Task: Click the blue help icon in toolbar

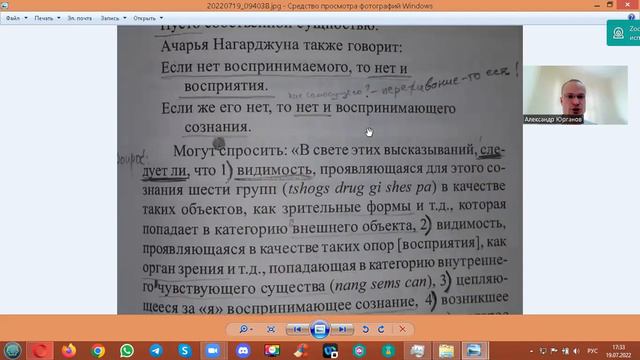Action: tap(632, 17)
